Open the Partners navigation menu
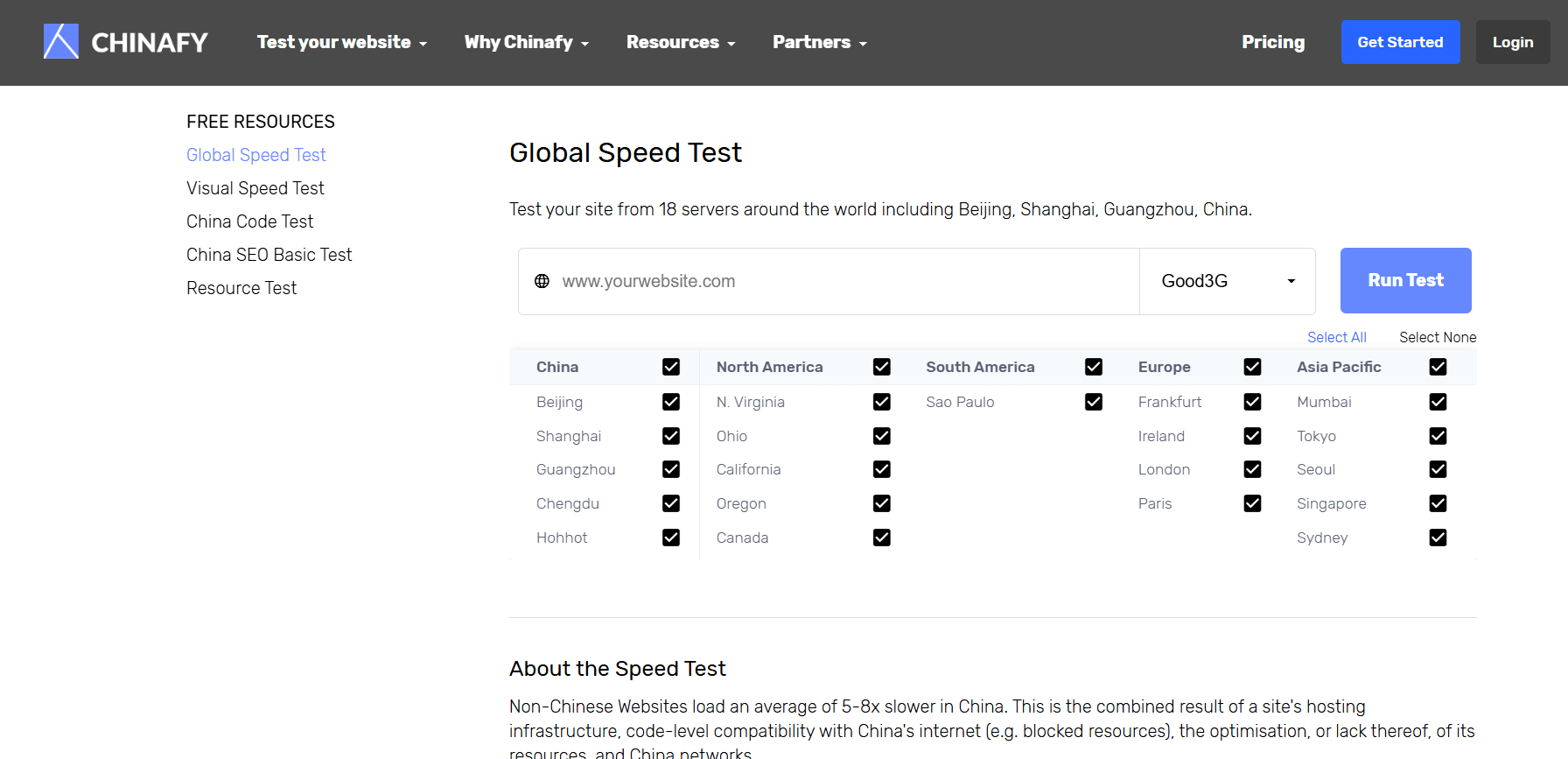1568x759 pixels. tap(819, 42)
